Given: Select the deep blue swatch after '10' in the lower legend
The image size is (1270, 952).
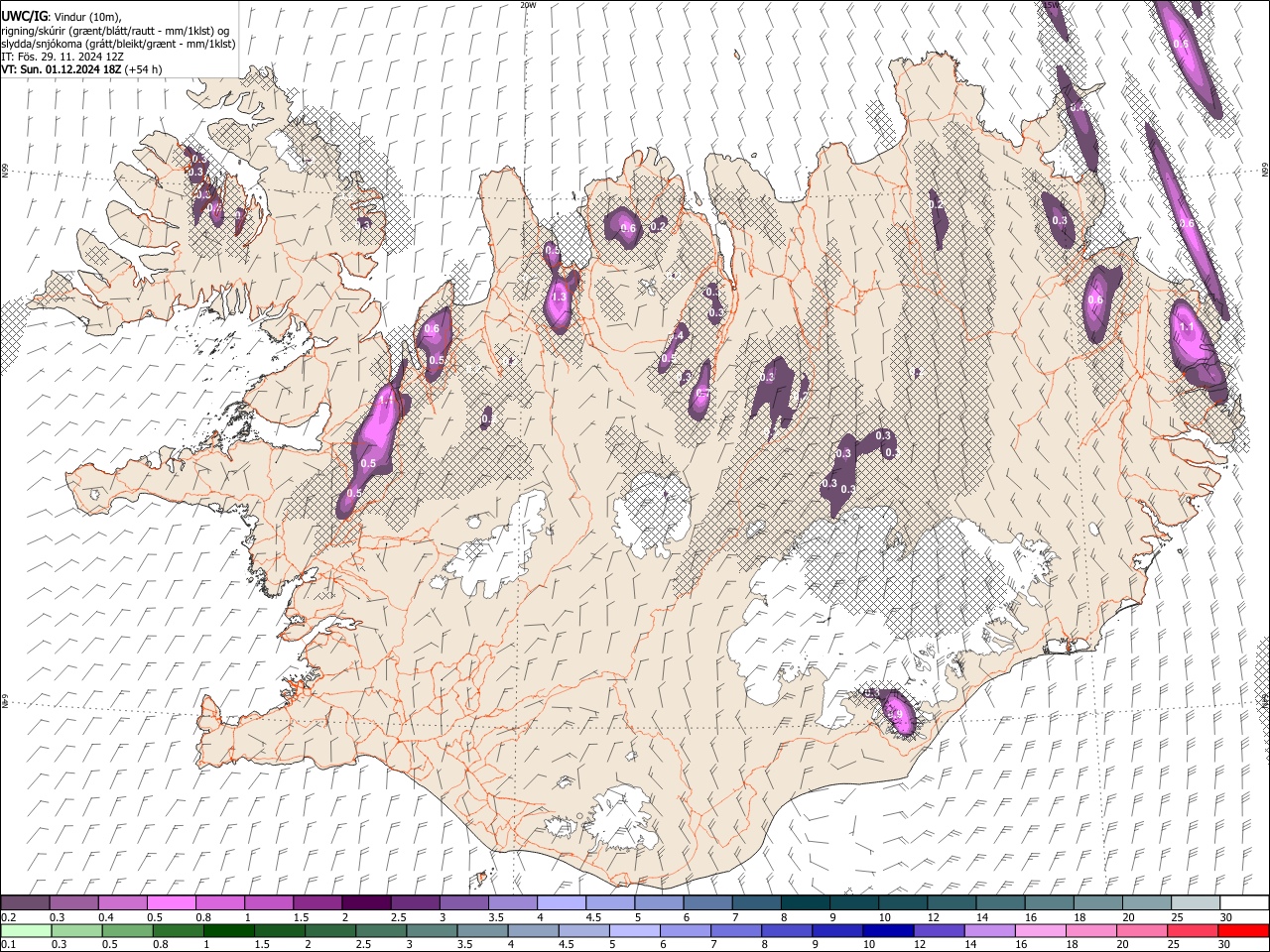Looking at the screenshot, I should (x=887, y=931).
